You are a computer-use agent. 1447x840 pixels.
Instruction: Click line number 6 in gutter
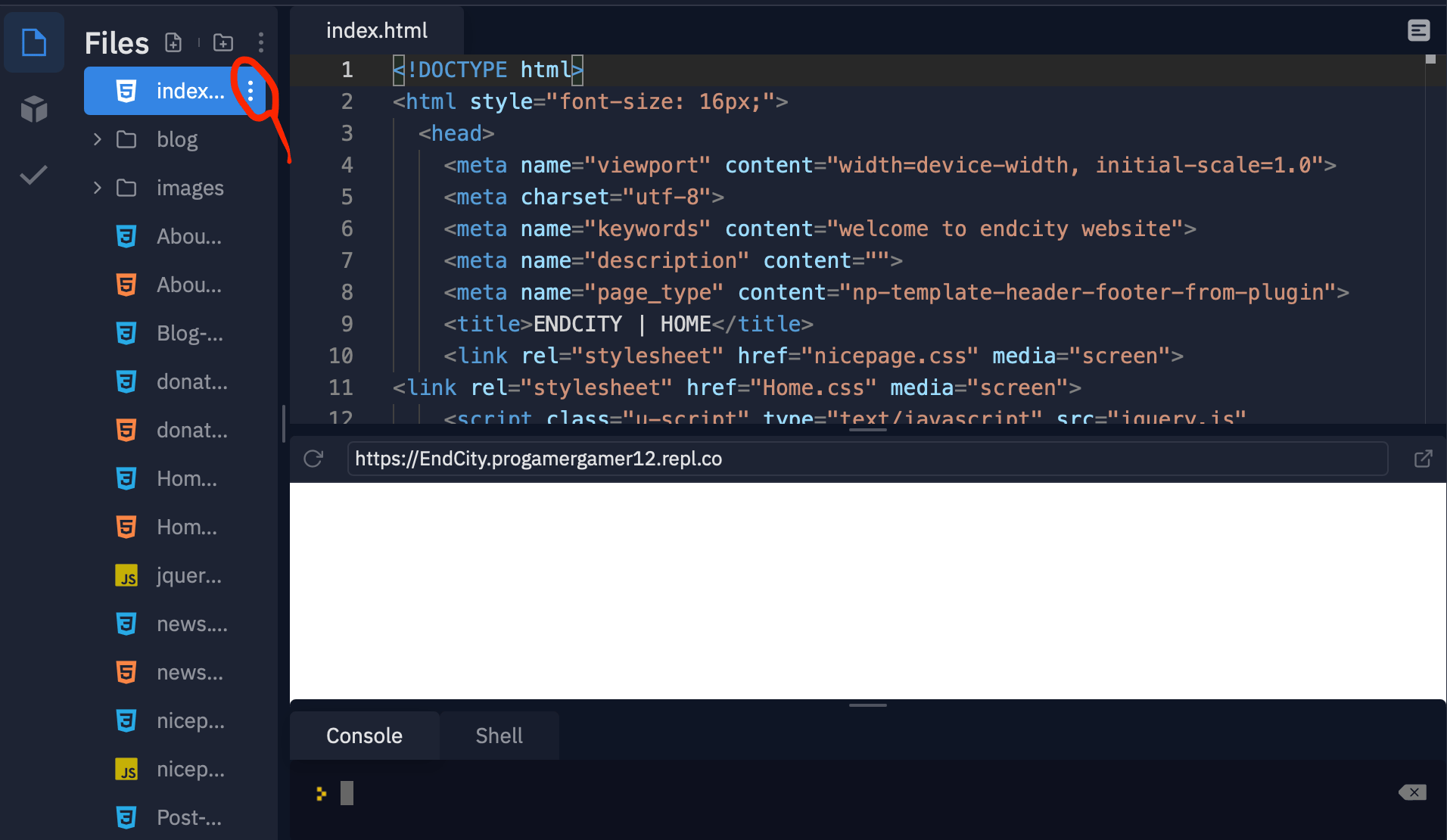[x=347, y=229]
